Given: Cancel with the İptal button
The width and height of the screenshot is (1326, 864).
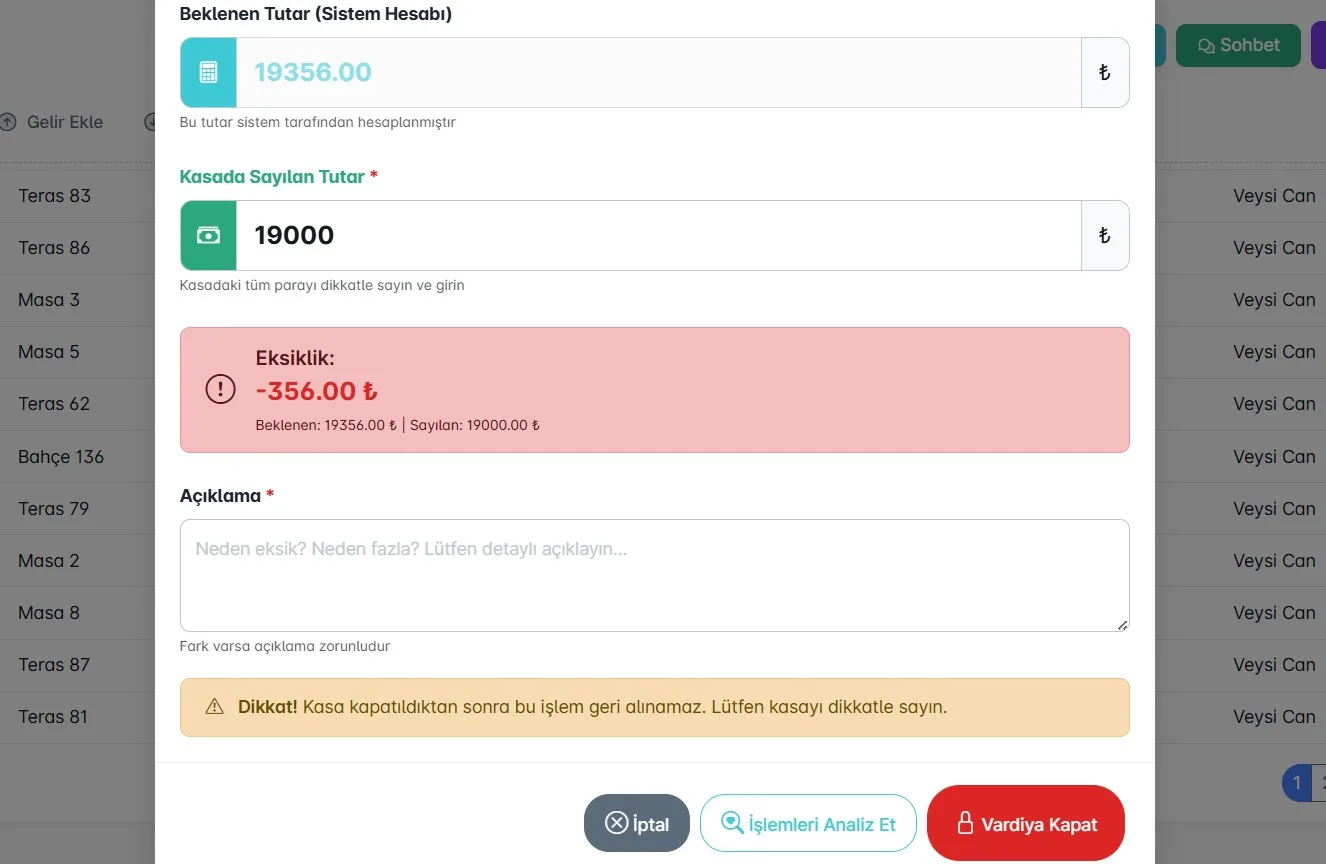Looking at the screenshot, I should (637, 823).
